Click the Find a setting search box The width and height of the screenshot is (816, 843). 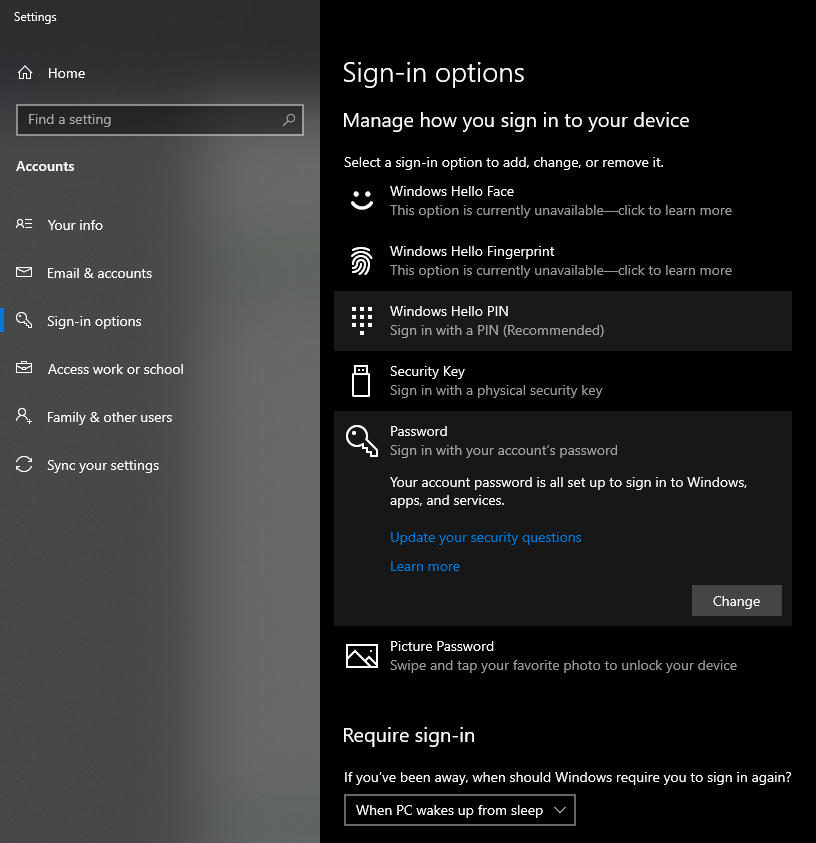coord(160,119)
